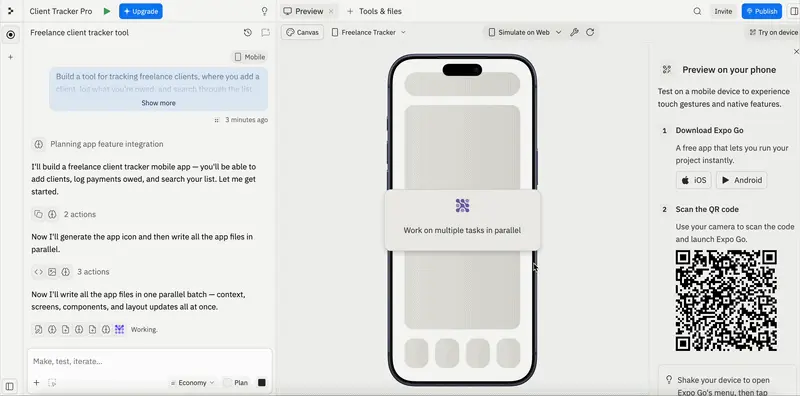The height and width of the screenshot is (396, 800).
Task: Expand the prompt with Show more
Action: point(158,103)
